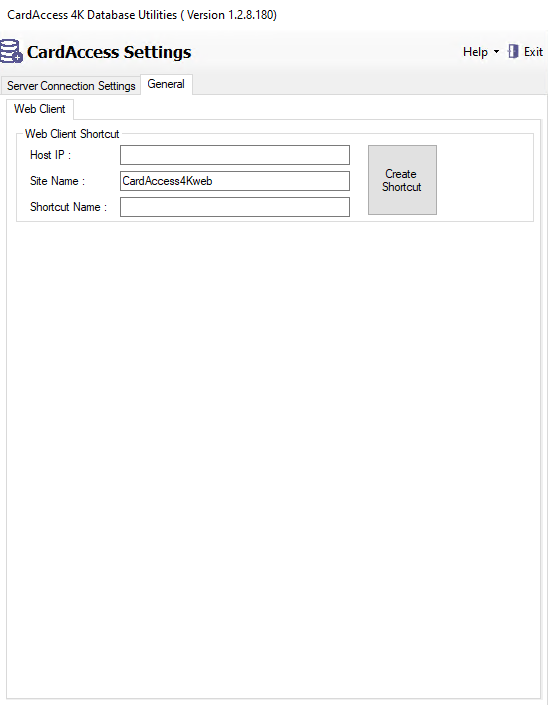Click the Web Client Shortcut group label
The width and height of the screenshot is (548, 705).
[72, 134]
